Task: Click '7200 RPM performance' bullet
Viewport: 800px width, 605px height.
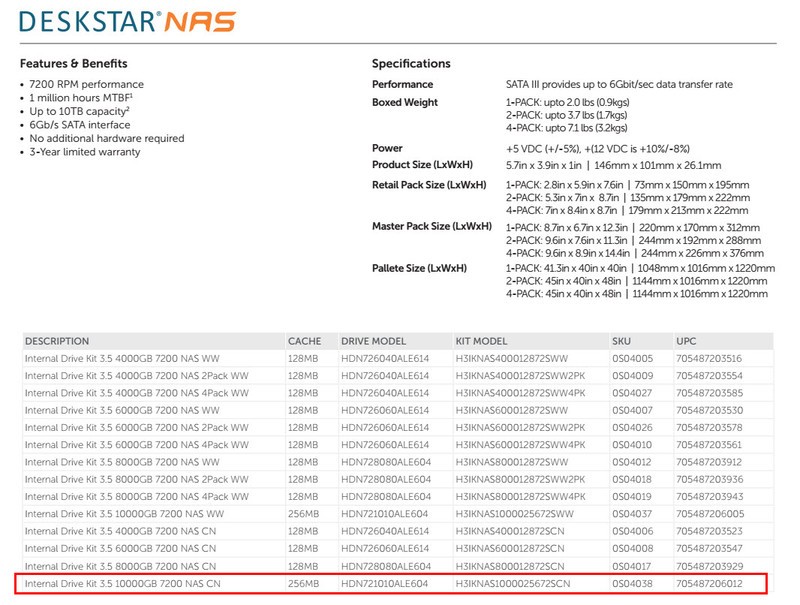Action: click(x=86, y=84)
